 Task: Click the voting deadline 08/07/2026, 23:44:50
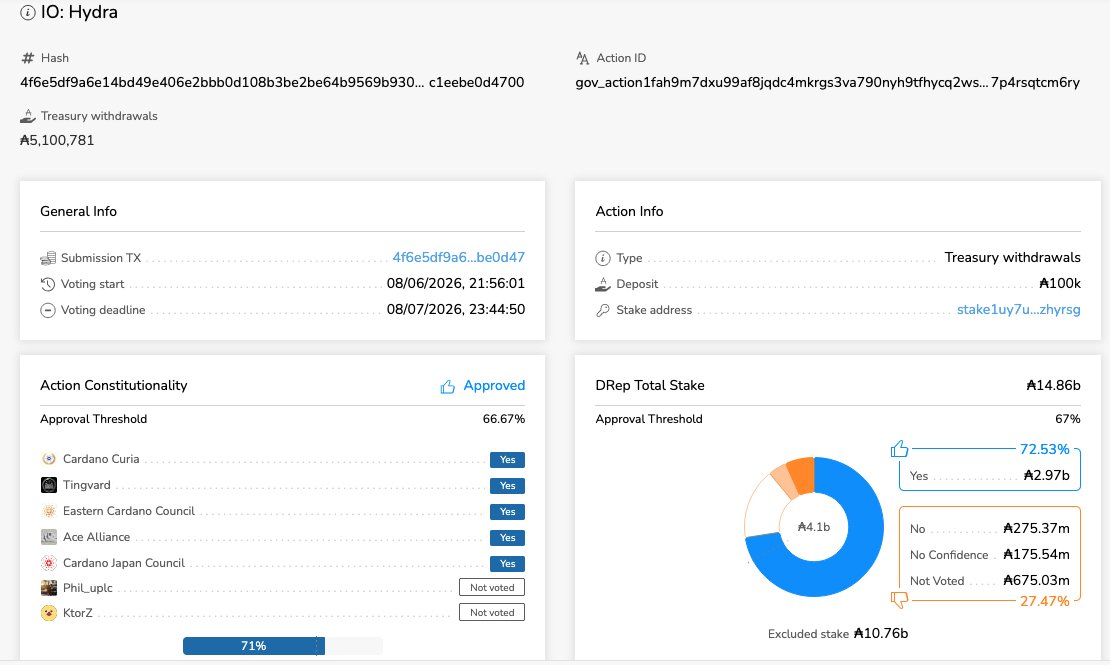[x=456, y=309]
